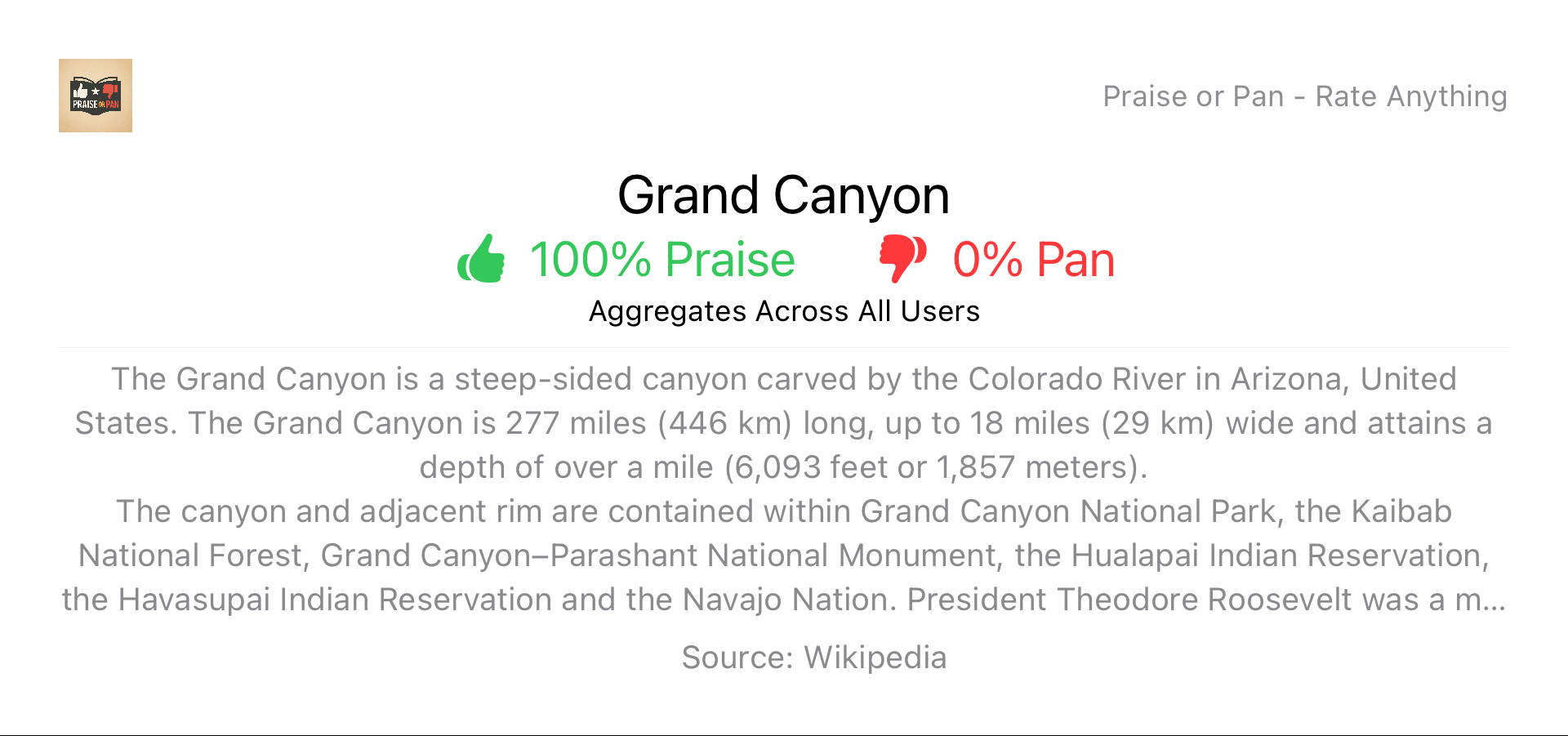The width and height of the screenshot is (1568, 736).
Task: Click "Navajo Nation" in the description text
Action: click(790, 600)
